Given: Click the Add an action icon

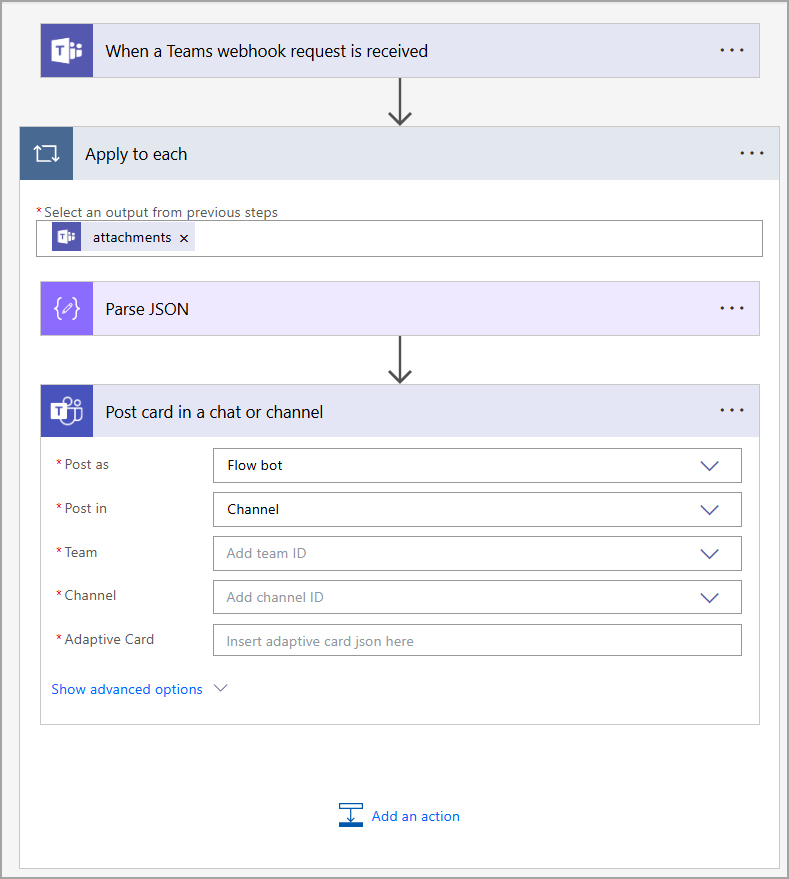Looking at the screenshot, I should point(350,815).
